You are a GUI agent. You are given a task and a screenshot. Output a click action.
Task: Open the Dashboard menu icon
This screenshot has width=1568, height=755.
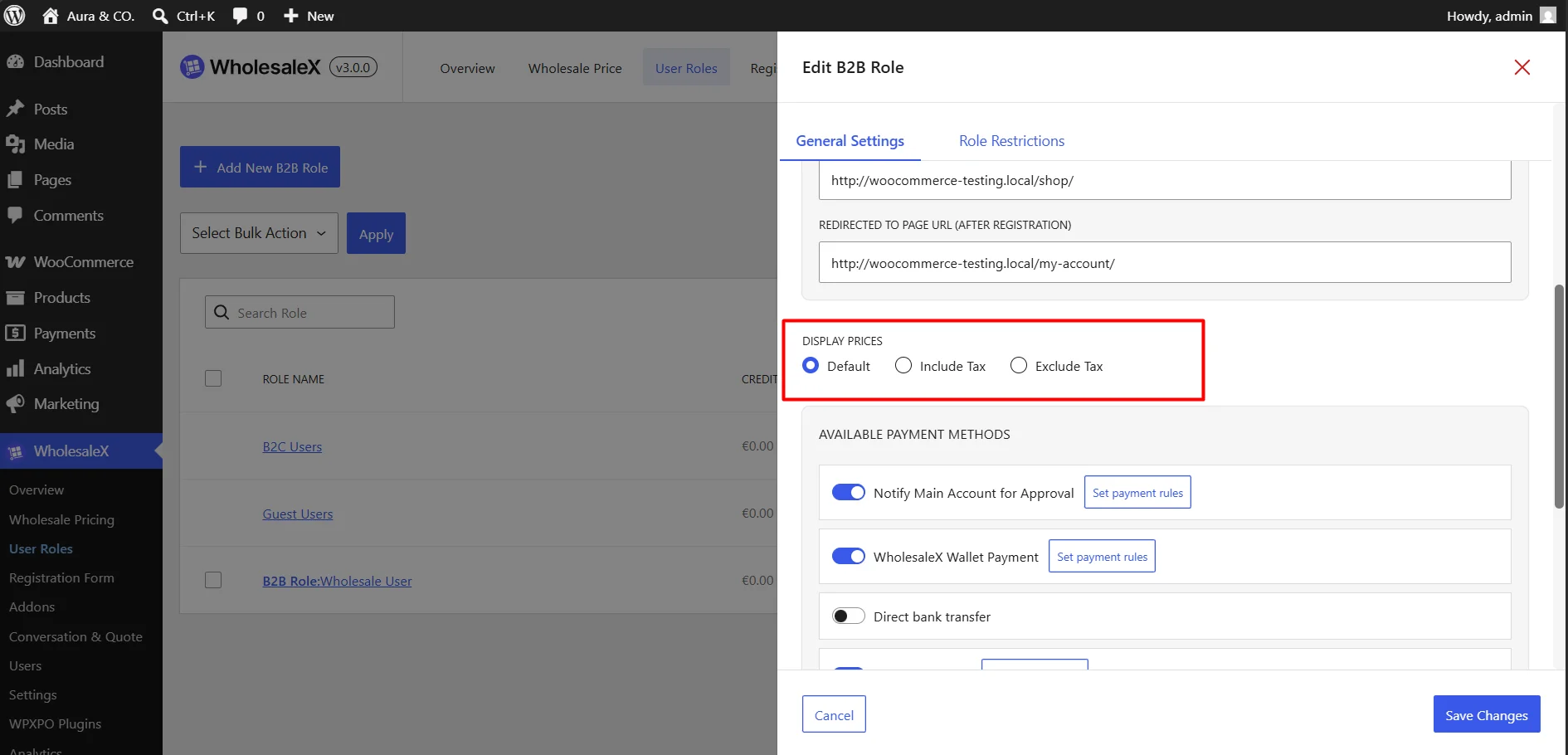click(x=15, y=62)
